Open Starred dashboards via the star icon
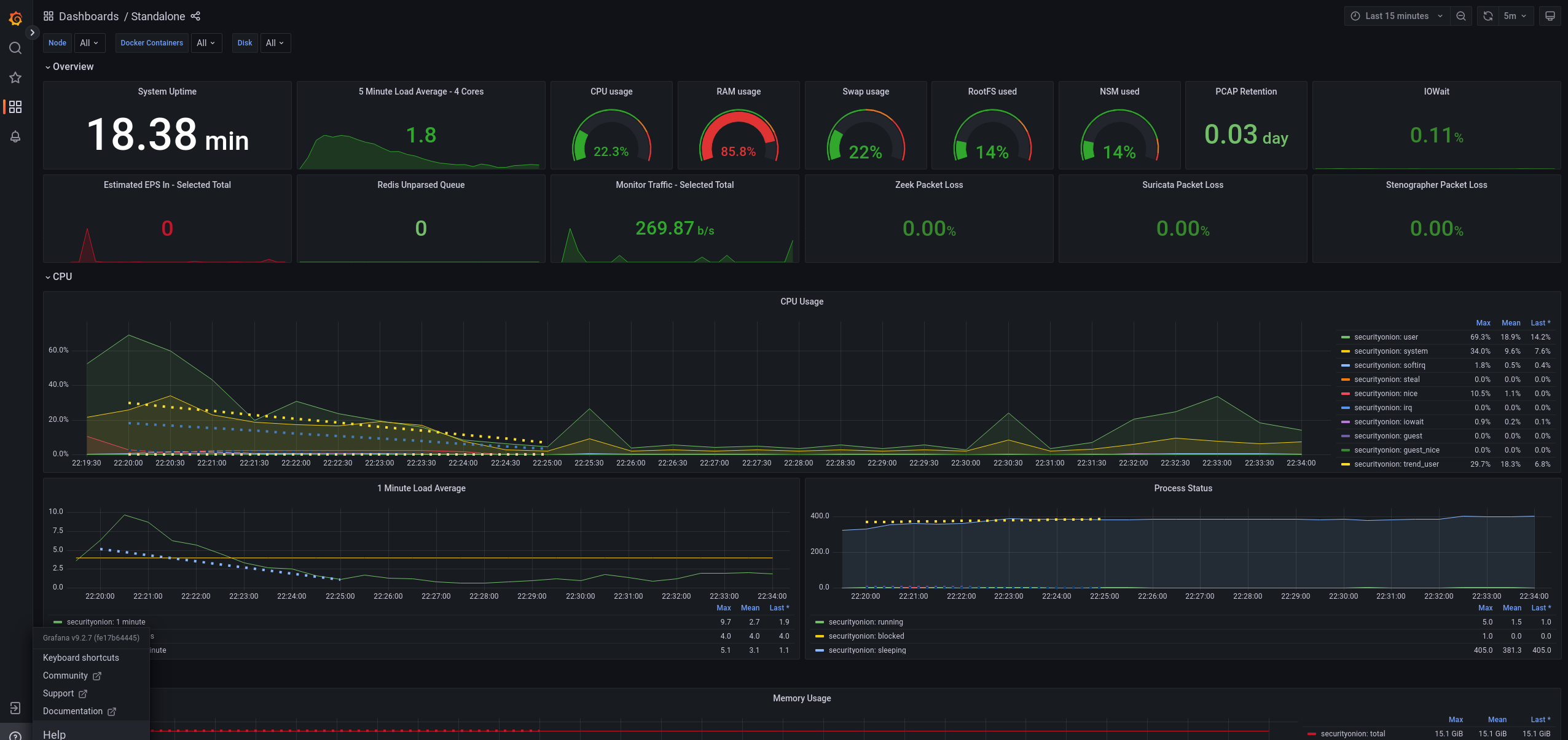This screenshot has height=740, width=1568. pyautogui.click(x=15, y=77)
